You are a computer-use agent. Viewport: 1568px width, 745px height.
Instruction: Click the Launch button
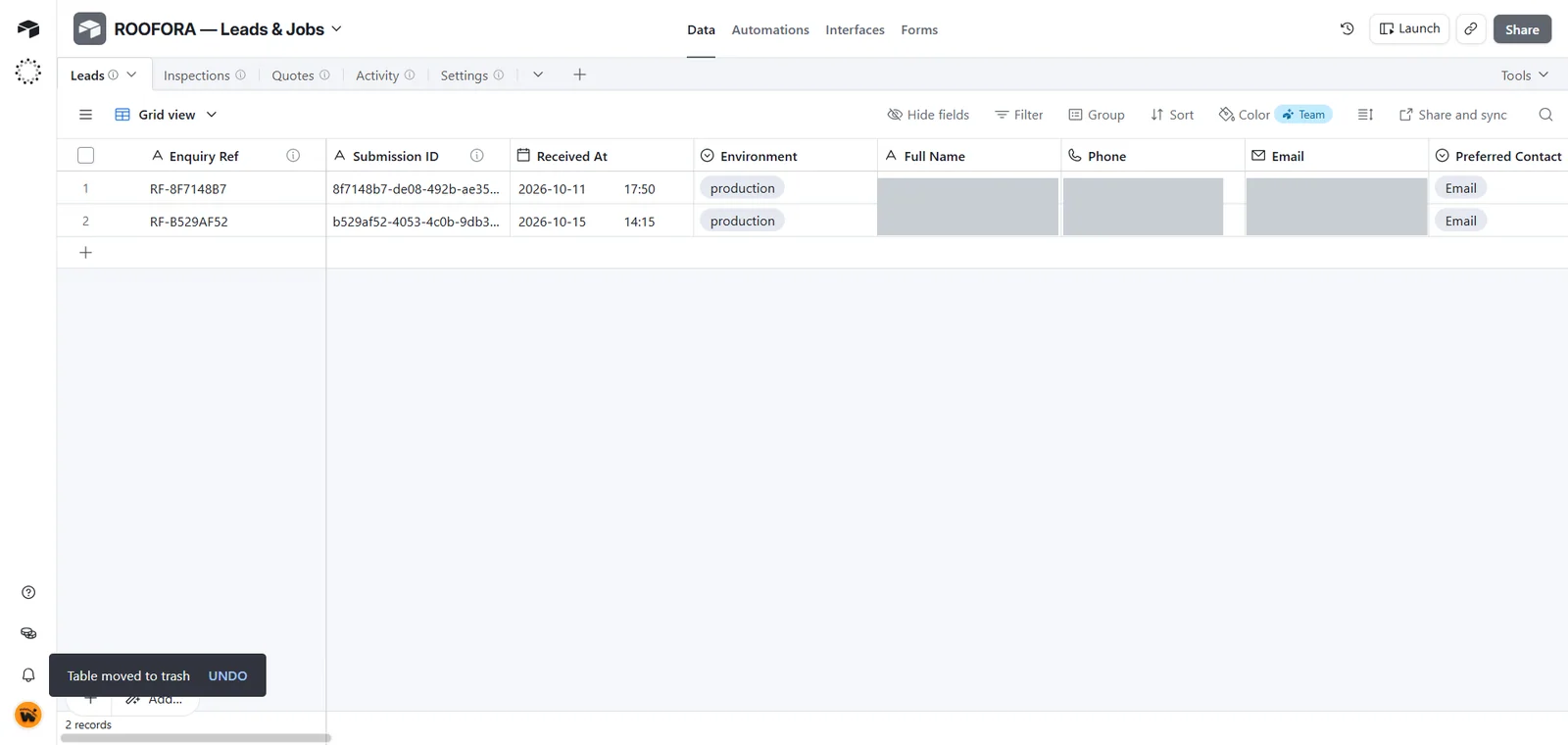tap(1409, 28)
